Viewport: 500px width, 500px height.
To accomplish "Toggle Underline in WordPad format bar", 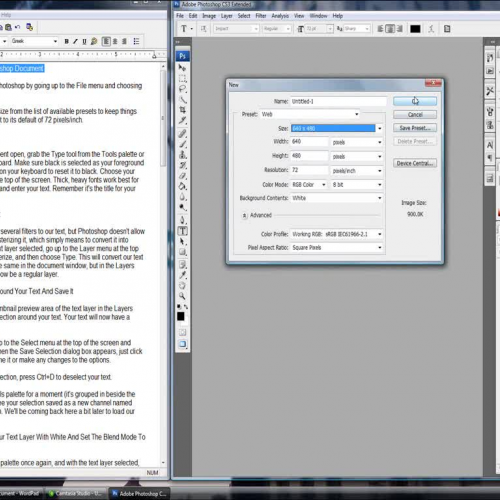I will 84,41.
